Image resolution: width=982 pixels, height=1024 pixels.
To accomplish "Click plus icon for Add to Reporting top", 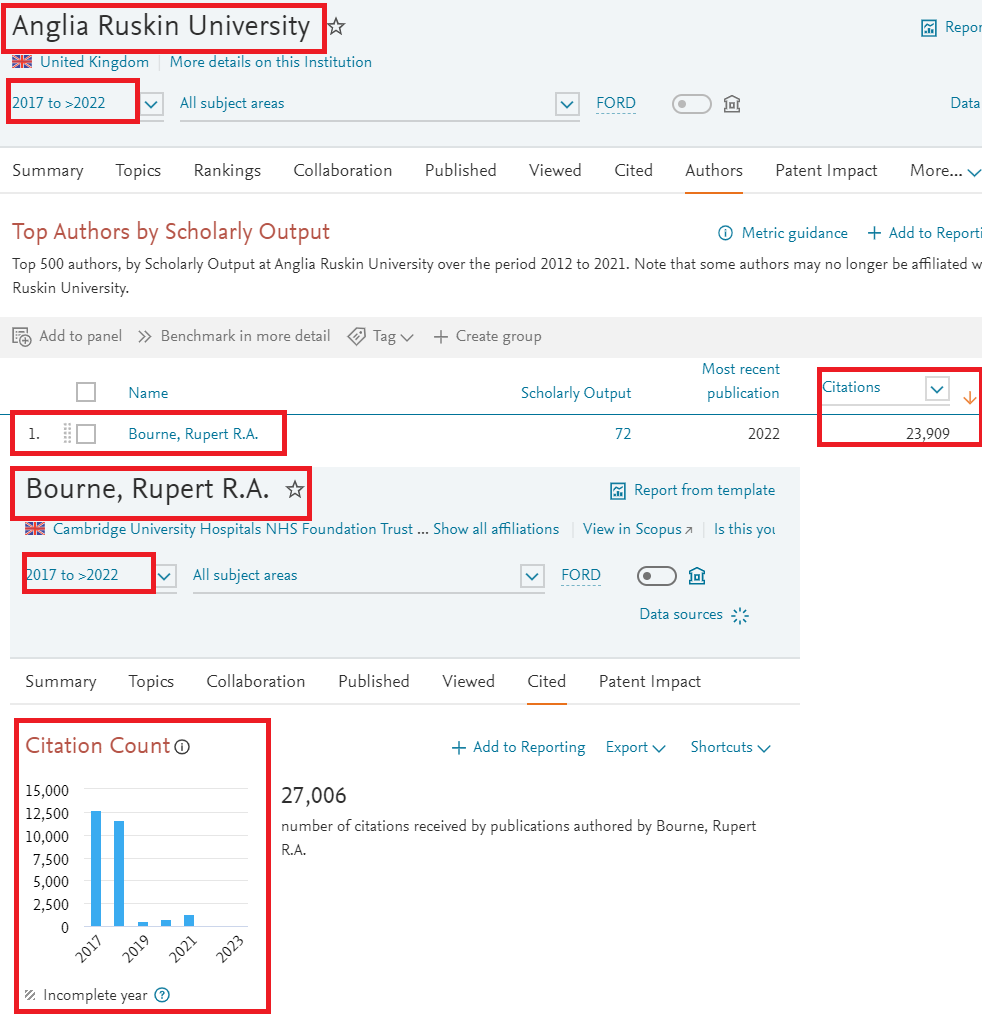I will [x=874, y=233].
